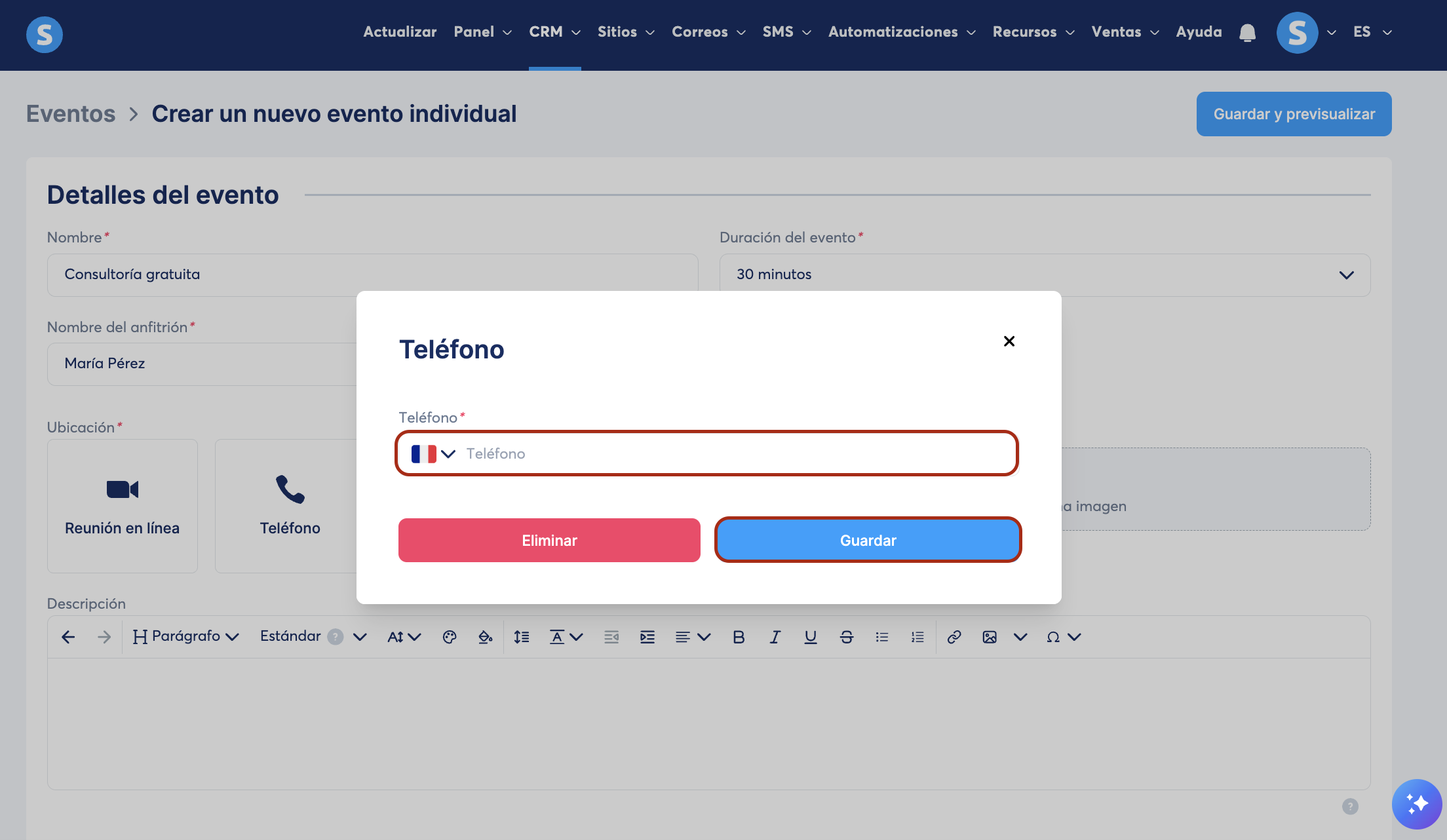Click the strikethrough icon
Viewport: 1447px width, 840px height.
point(846,637)
